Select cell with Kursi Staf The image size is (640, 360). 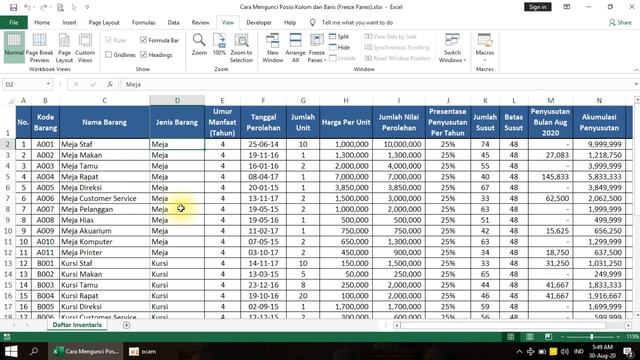(104, 263)
